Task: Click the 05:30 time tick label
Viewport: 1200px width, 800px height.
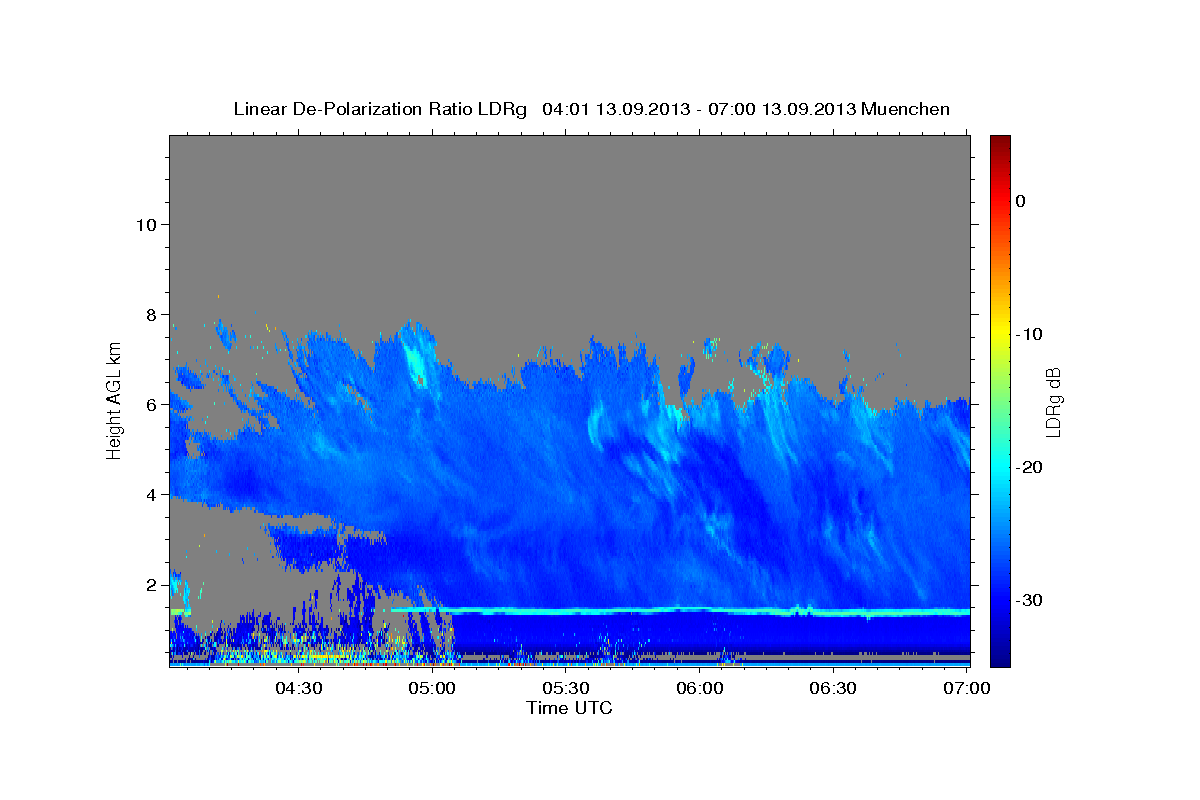Action: pyautogui.click(x=566, y=688)
